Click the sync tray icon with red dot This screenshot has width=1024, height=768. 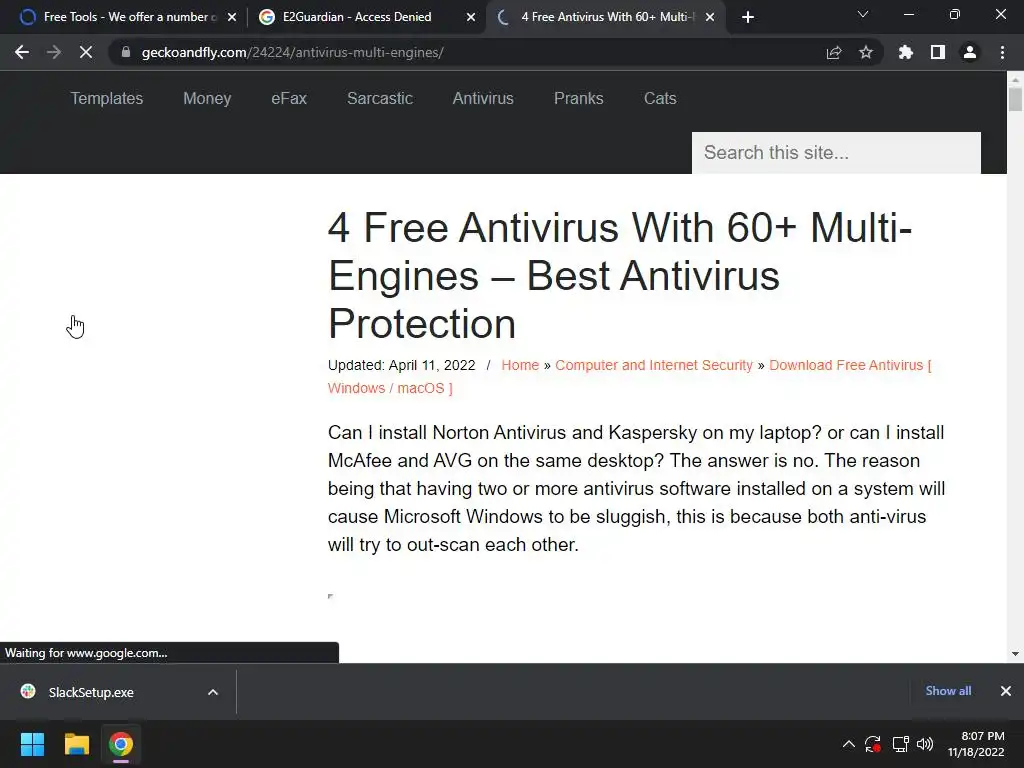pyautogui.click(x=873, y=744)
